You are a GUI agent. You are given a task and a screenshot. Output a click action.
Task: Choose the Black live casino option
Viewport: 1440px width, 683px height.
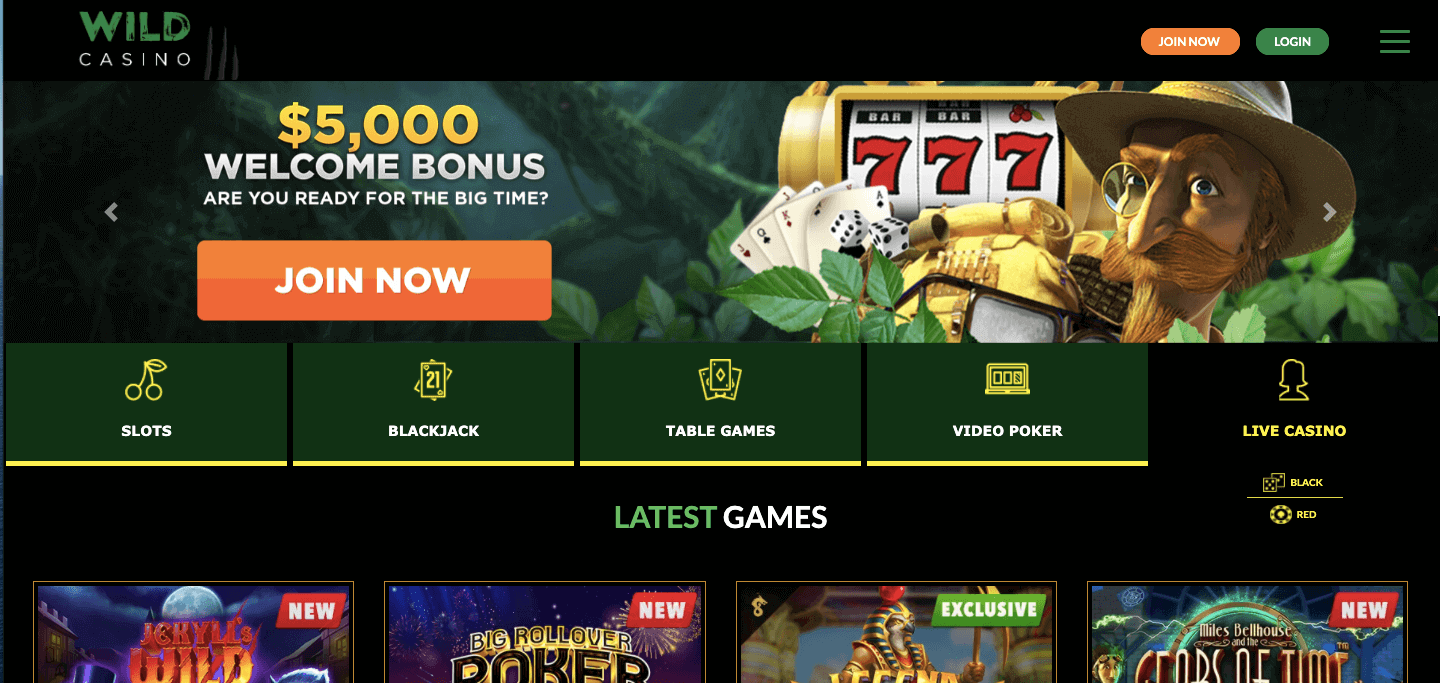pos(1293,483)
